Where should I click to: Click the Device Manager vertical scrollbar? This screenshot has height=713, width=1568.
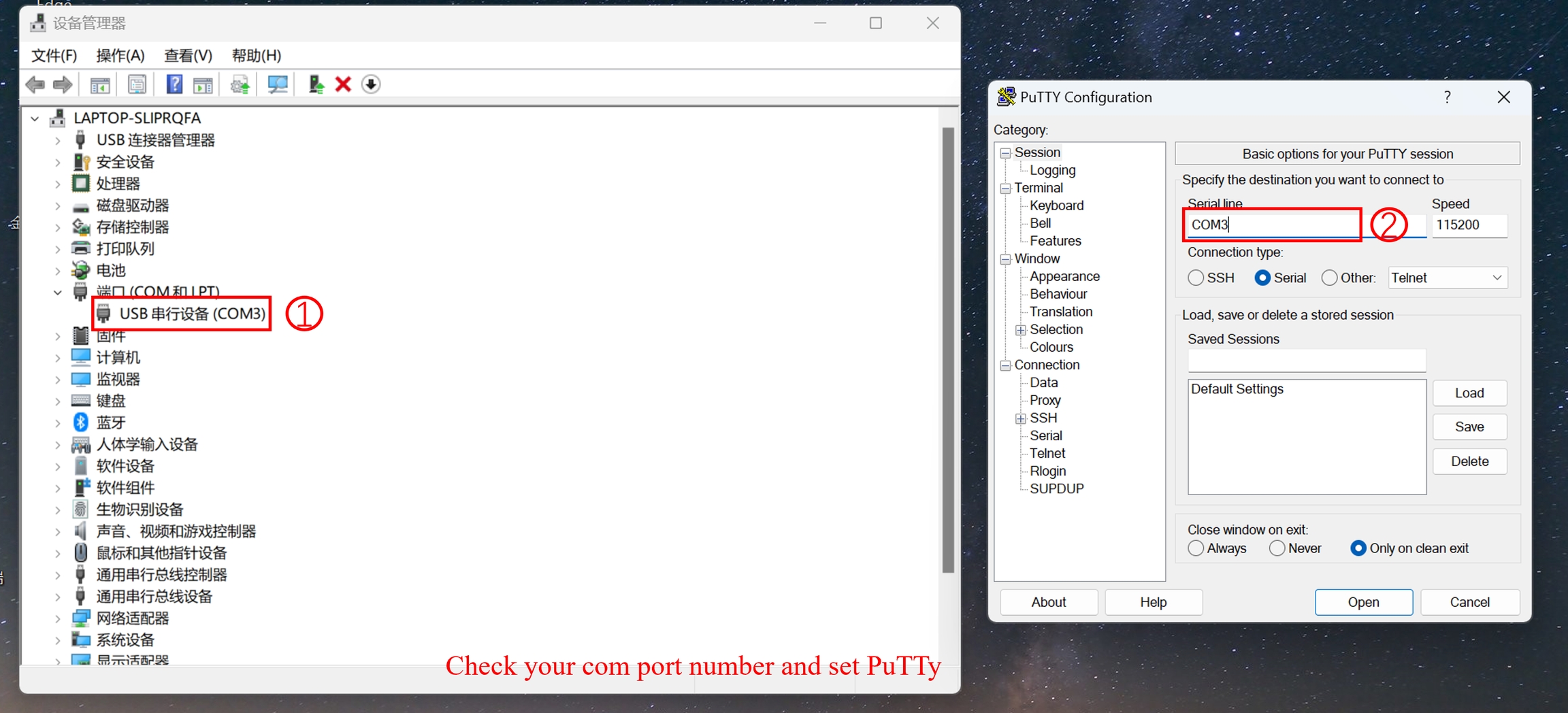tap(948, 350)
